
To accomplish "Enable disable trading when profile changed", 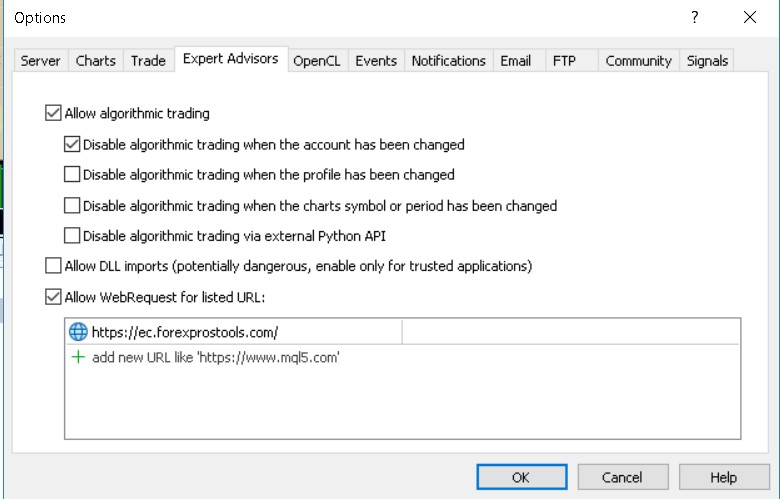I will 72,175.
